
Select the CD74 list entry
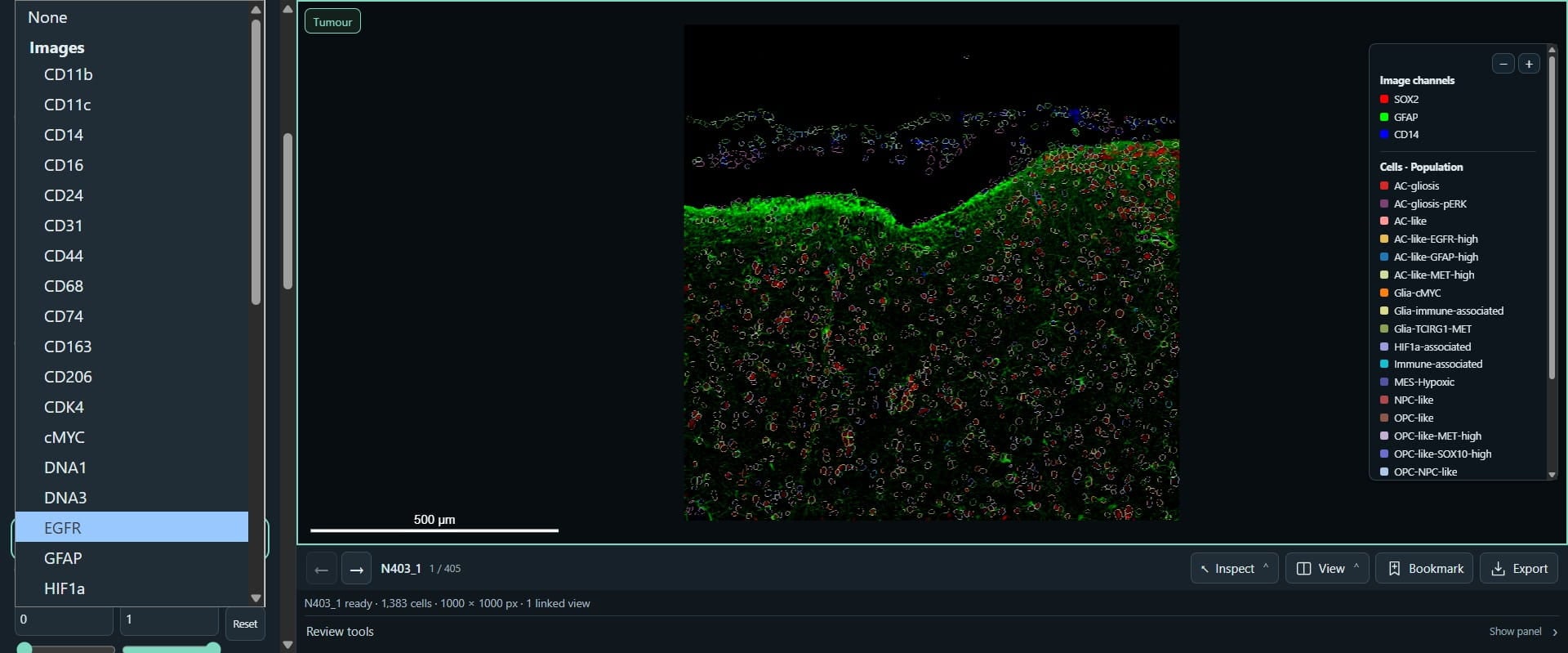[x=131, y=316]
